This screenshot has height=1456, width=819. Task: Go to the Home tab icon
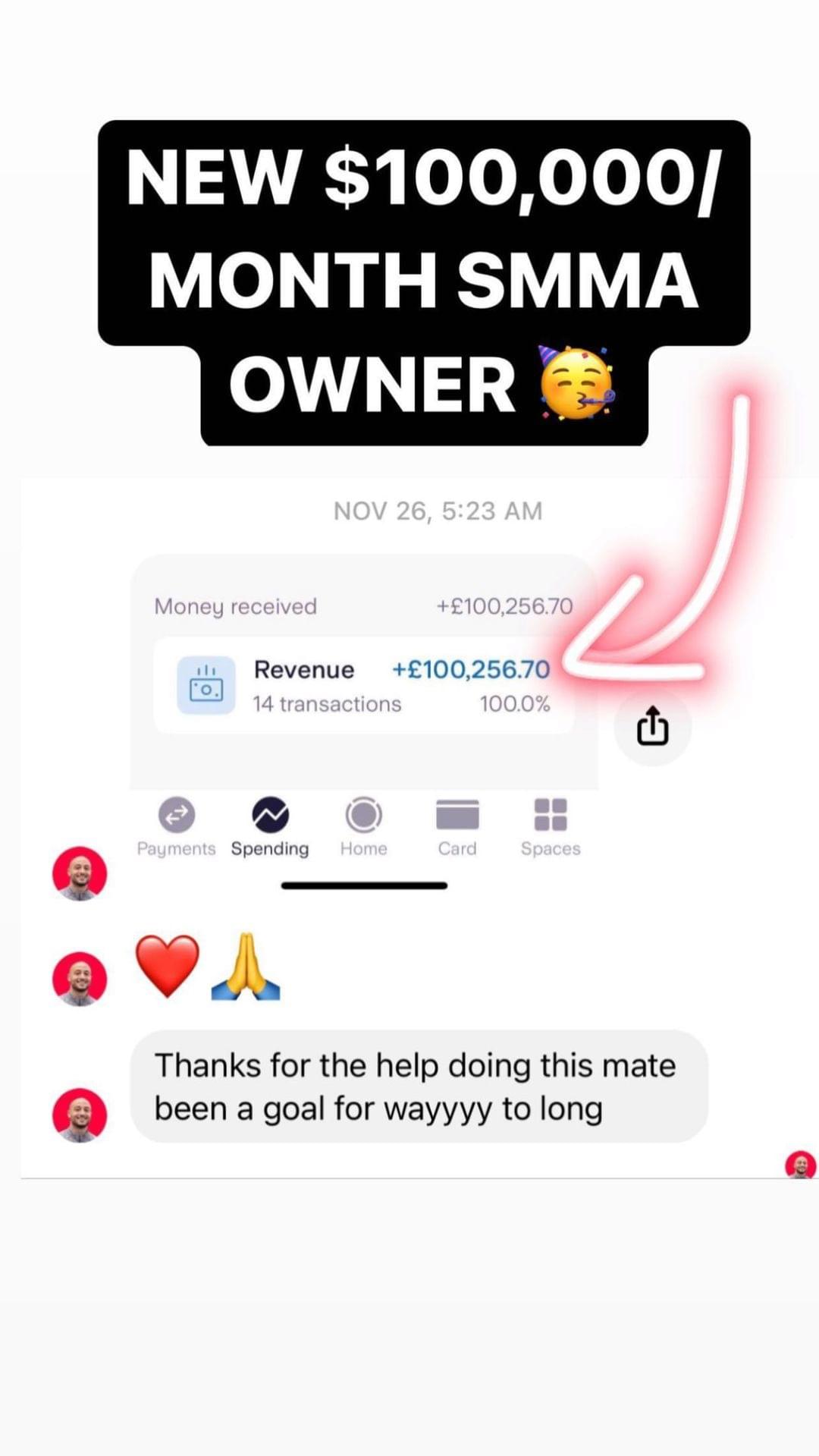coord(364,815)
